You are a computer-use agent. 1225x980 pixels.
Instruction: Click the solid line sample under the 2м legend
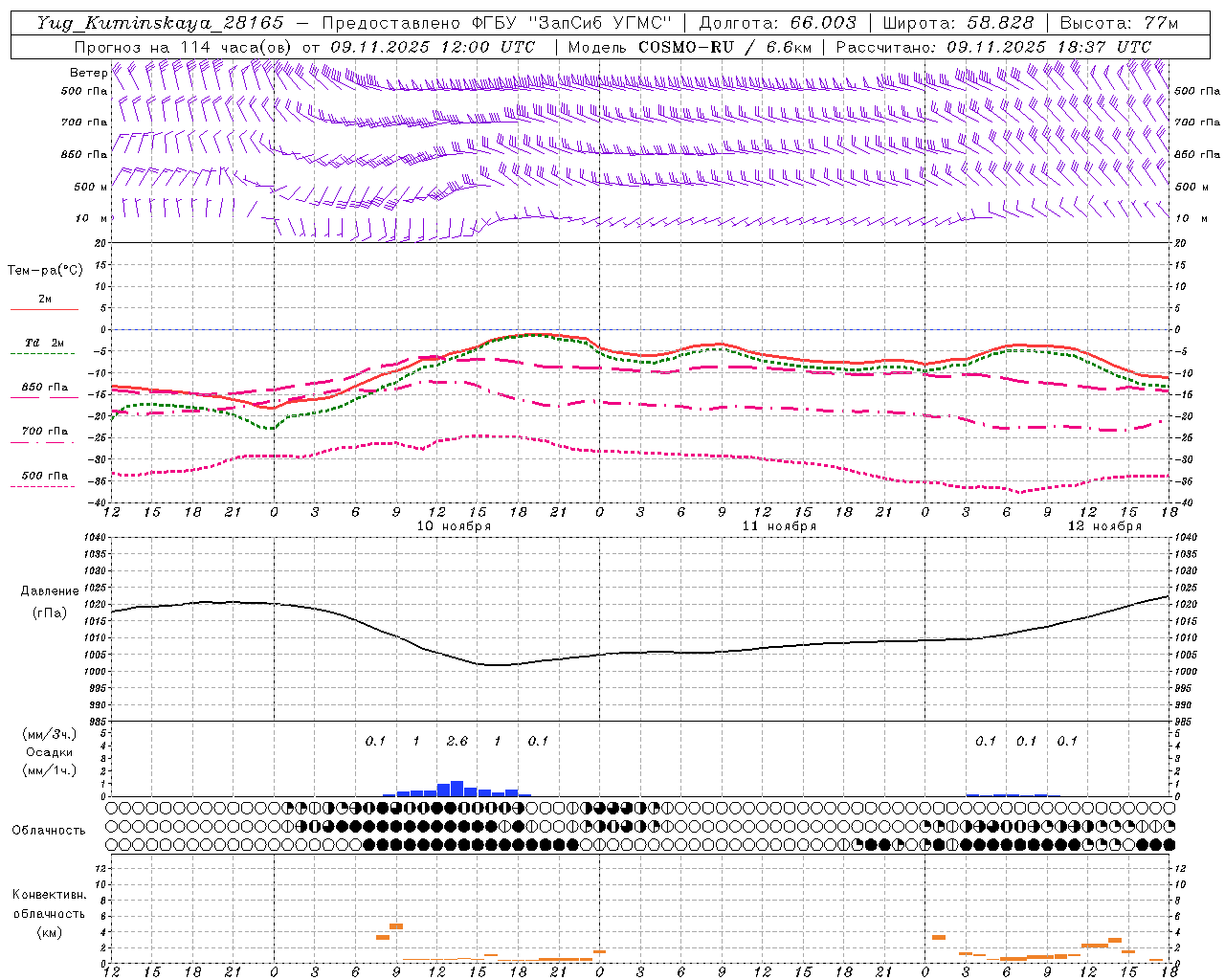pyautogui.click(x=44, y=309)
